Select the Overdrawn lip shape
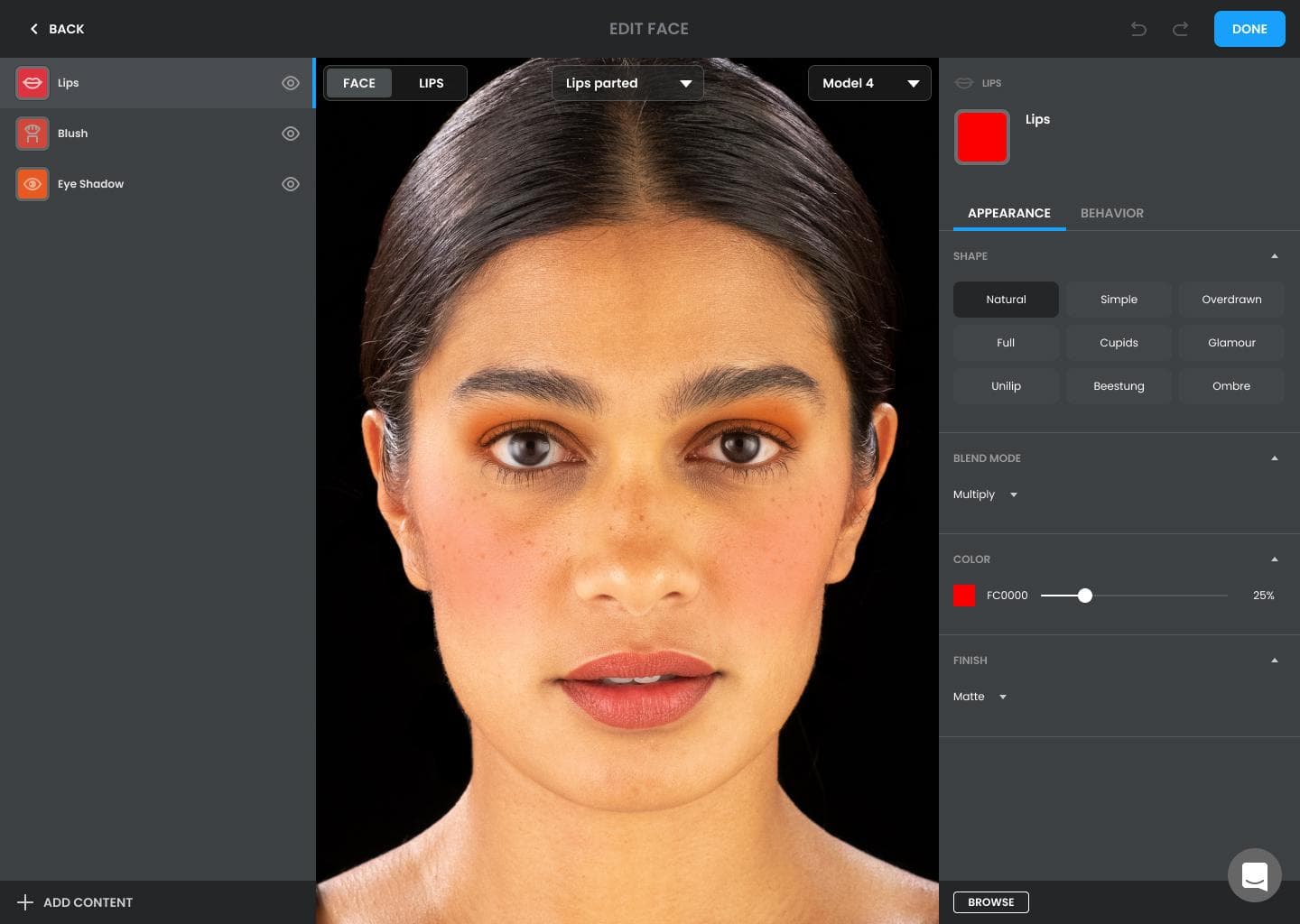1300x924 pixels. click(x=1230, y=300)
